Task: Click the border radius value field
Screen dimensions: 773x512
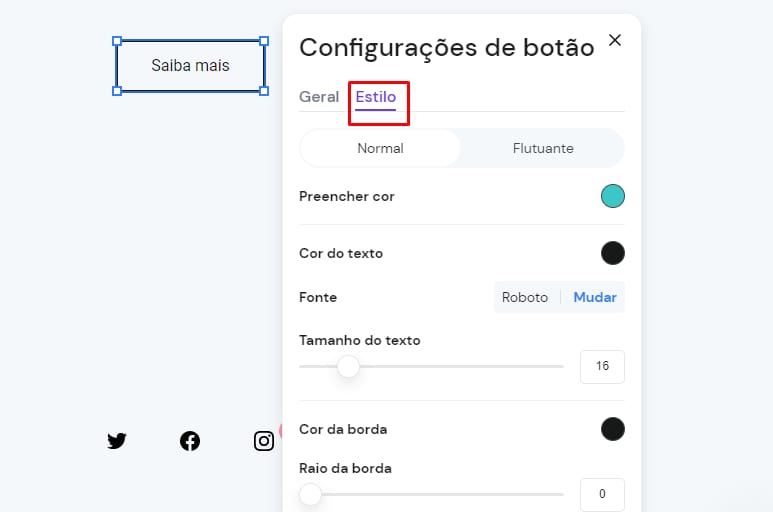Action: 602,494
